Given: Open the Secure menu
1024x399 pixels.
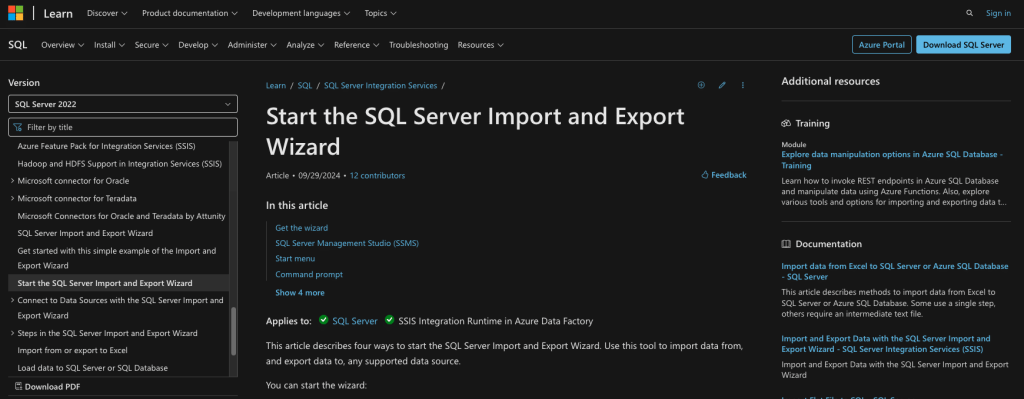Looking at the screenshot, I should pos(152,45).
